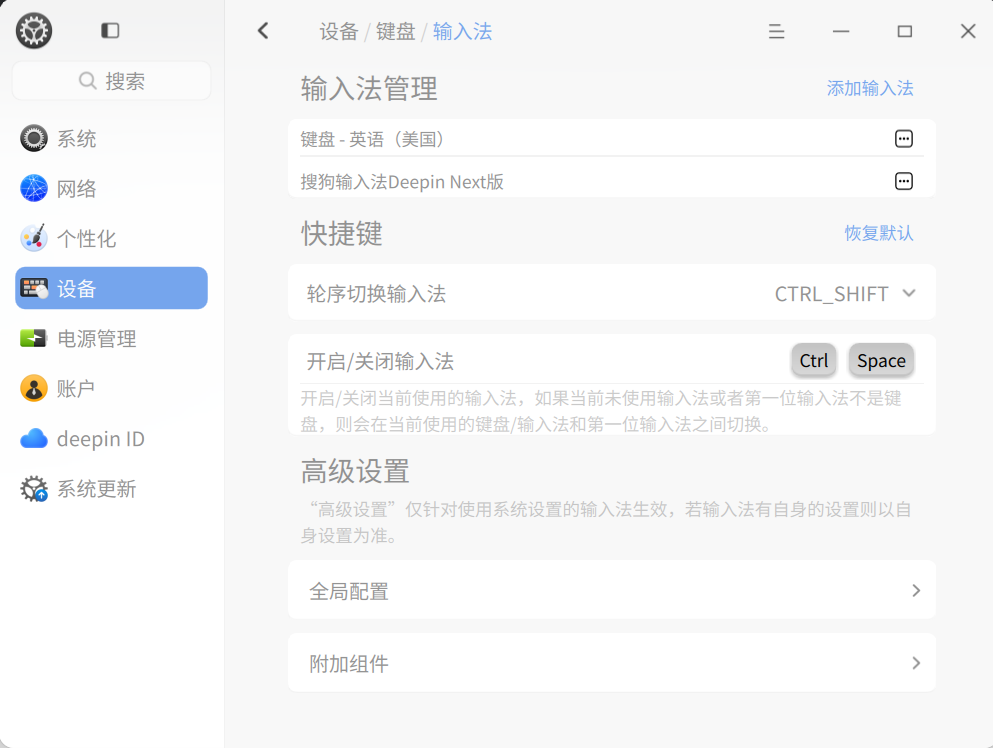Click 输入法 in the breadcrumb
The image size is (993, 748).
click(462, 31)
